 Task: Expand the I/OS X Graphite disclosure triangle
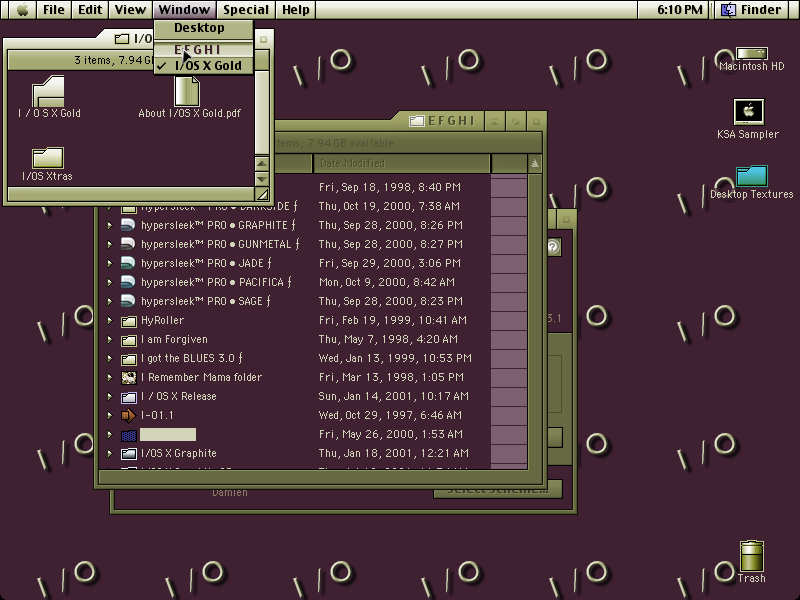click(109, 453)
